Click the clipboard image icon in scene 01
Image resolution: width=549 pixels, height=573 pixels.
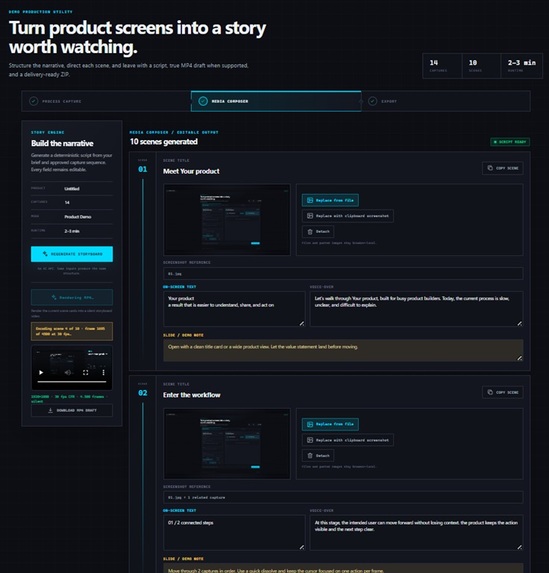pos(310,216)
